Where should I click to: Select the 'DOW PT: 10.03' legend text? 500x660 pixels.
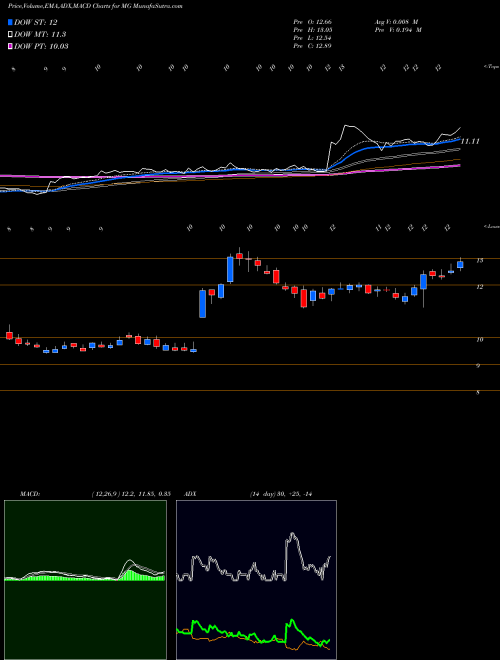41,46
